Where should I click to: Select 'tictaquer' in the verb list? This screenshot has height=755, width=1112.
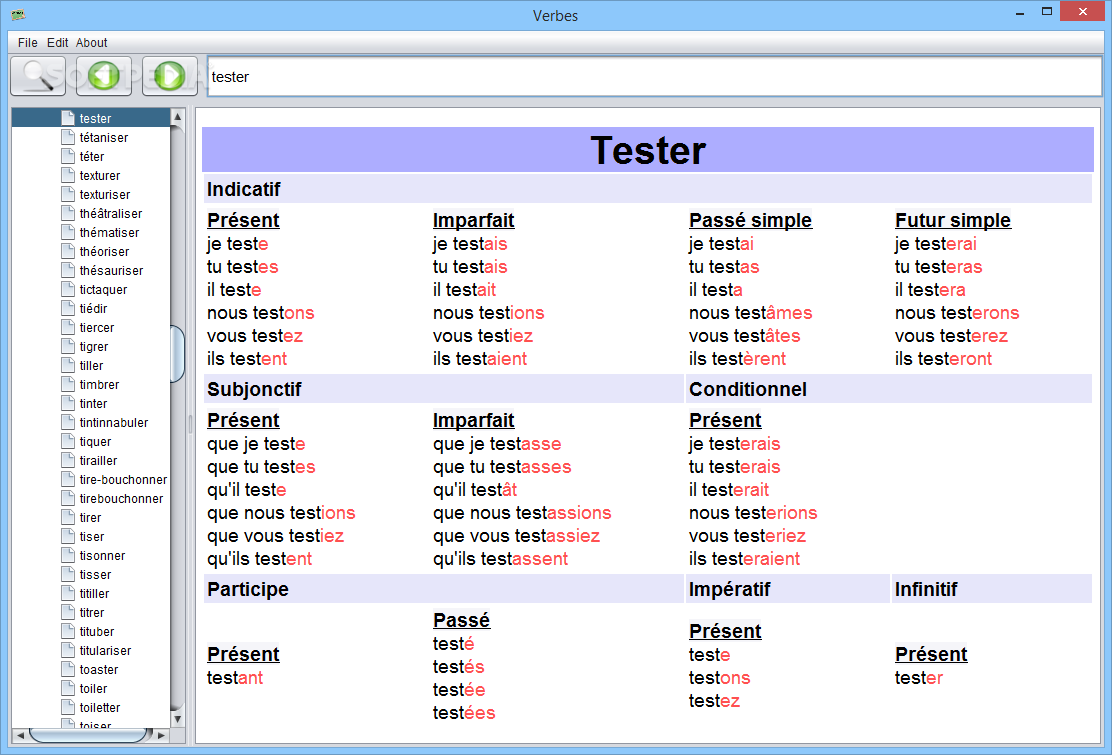click(x=103, y=290)
